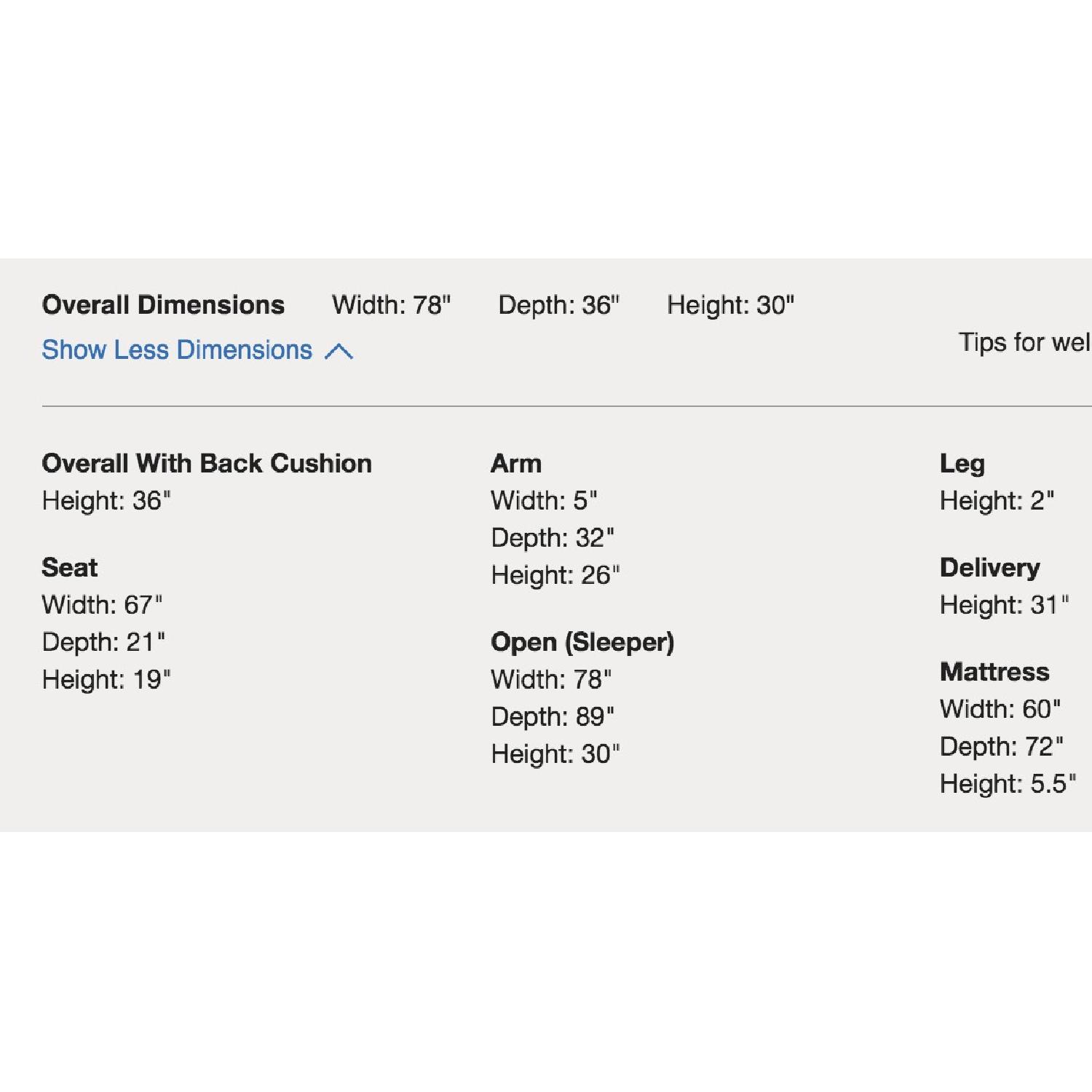Click the Leg section heading
Viewport: 1092px width, 1092px height.
point(962,464)
